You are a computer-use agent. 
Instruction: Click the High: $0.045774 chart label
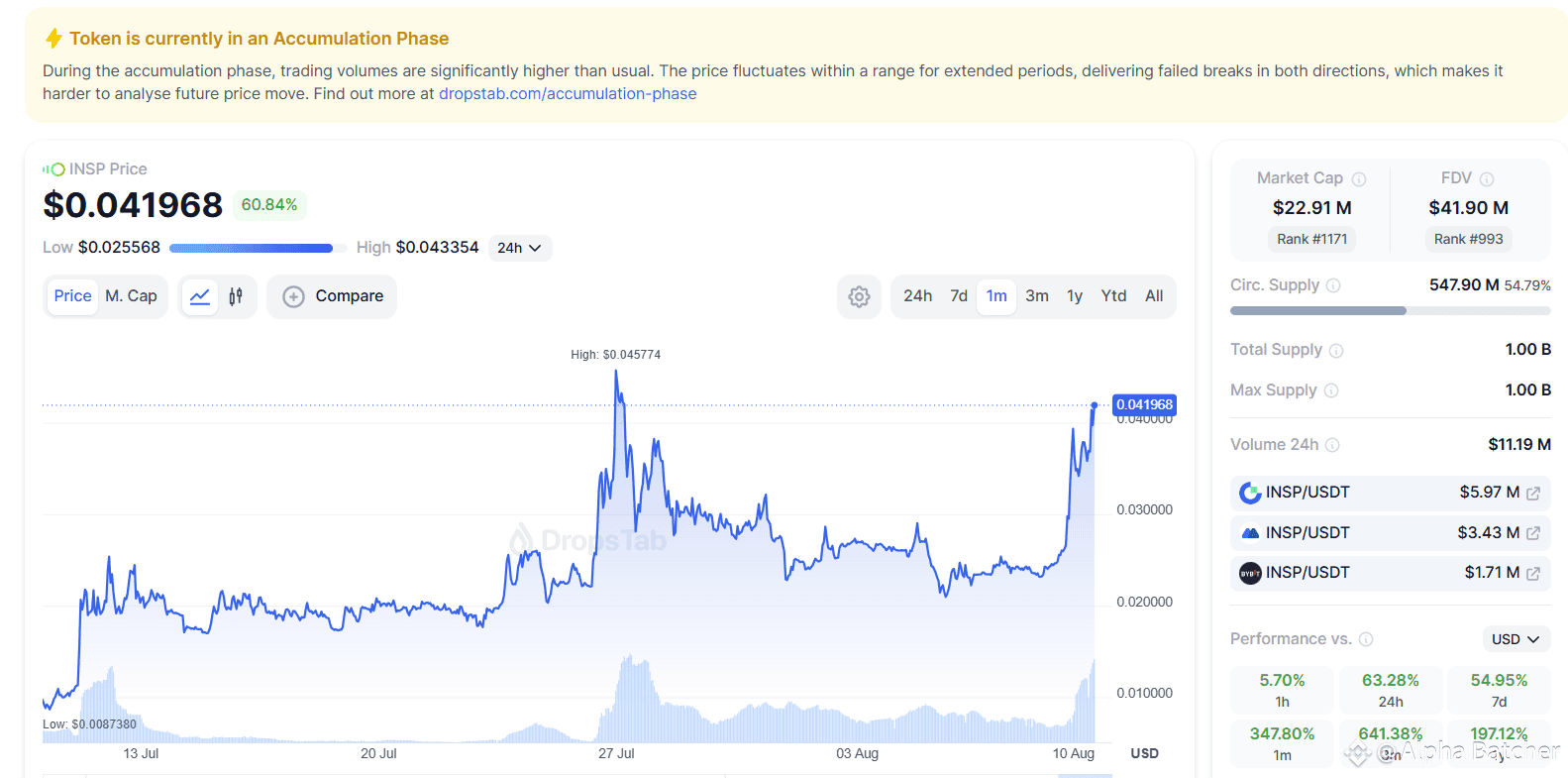tap(615, 355)
